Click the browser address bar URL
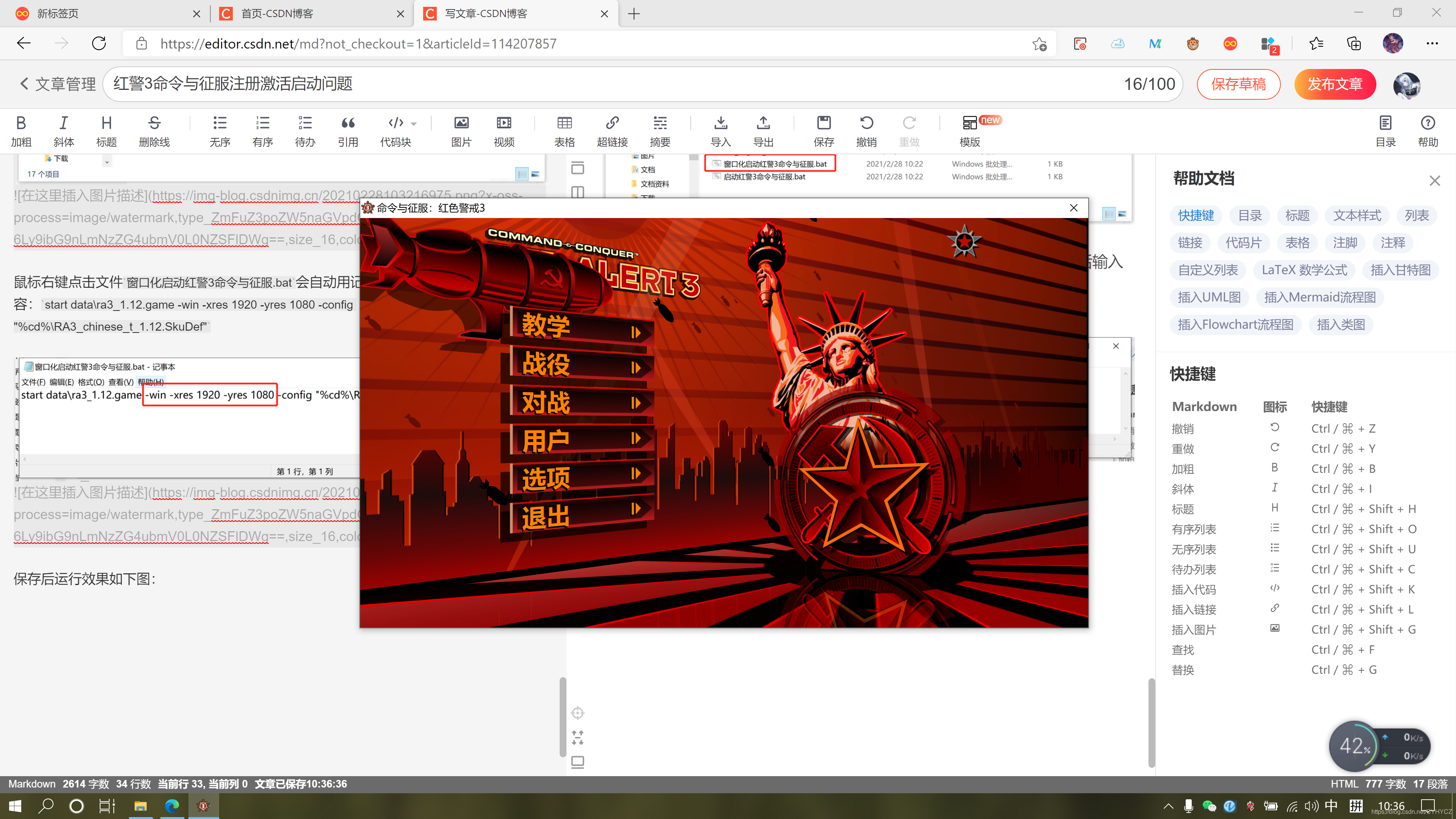 pos(358,44)
